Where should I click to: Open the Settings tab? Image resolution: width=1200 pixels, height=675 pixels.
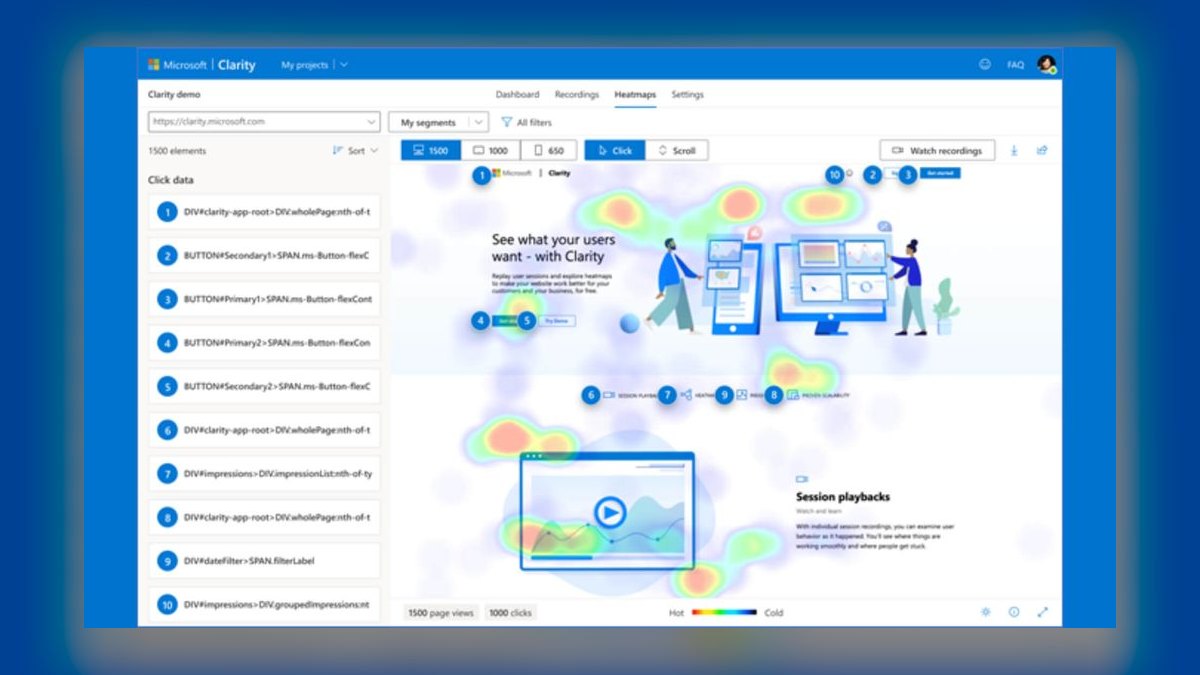(687, 95)
